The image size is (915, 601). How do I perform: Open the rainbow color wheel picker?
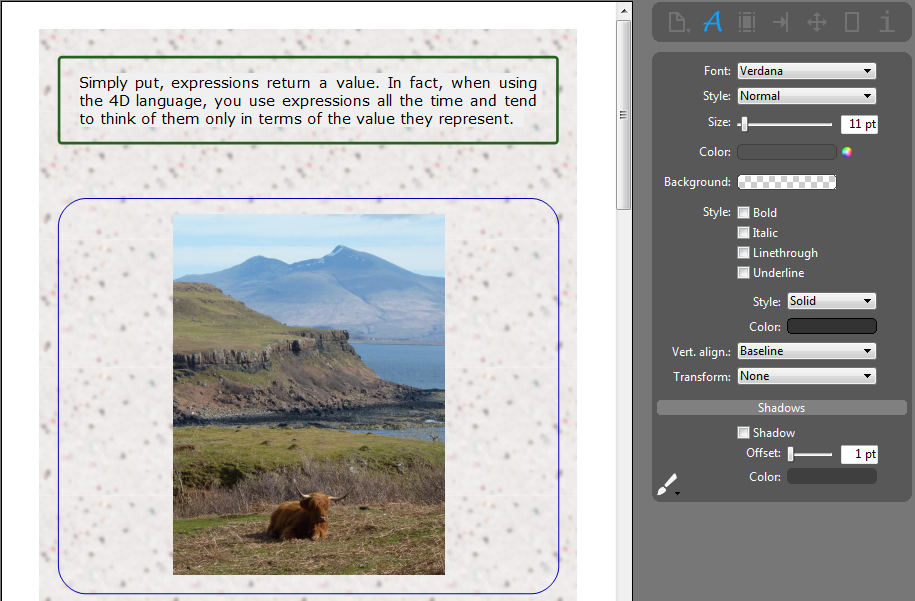847,152
